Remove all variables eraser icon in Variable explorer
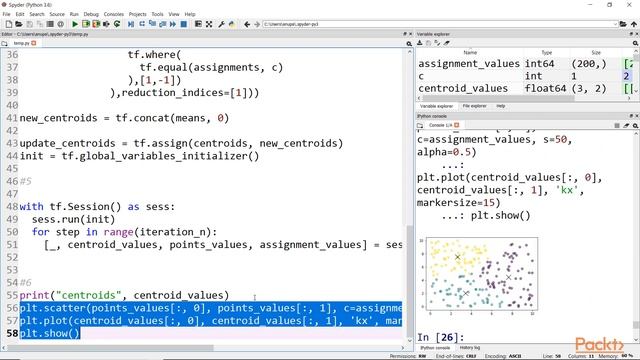The image size is (640, 360). click(447, 43)
